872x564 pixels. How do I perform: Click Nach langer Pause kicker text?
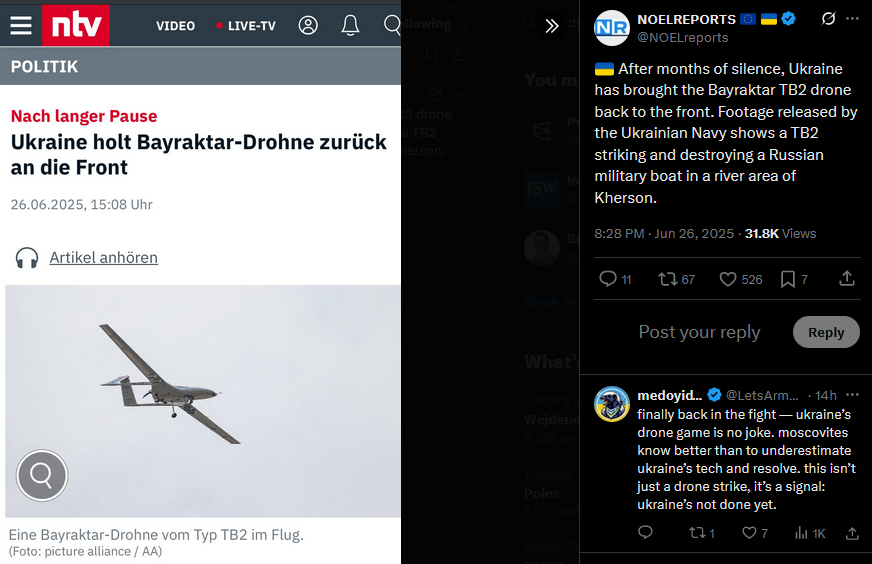[x=84, y=116]
